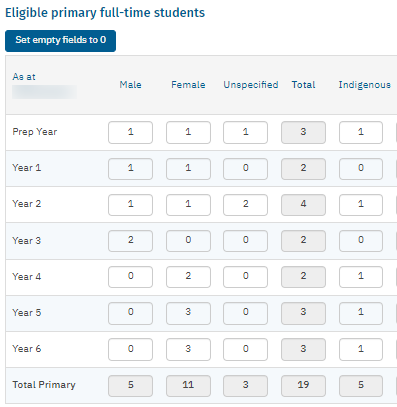Click the Year 1 Unspecified input
The width and height of the screenshot is (397, 407).
click(x=245, y=169)
